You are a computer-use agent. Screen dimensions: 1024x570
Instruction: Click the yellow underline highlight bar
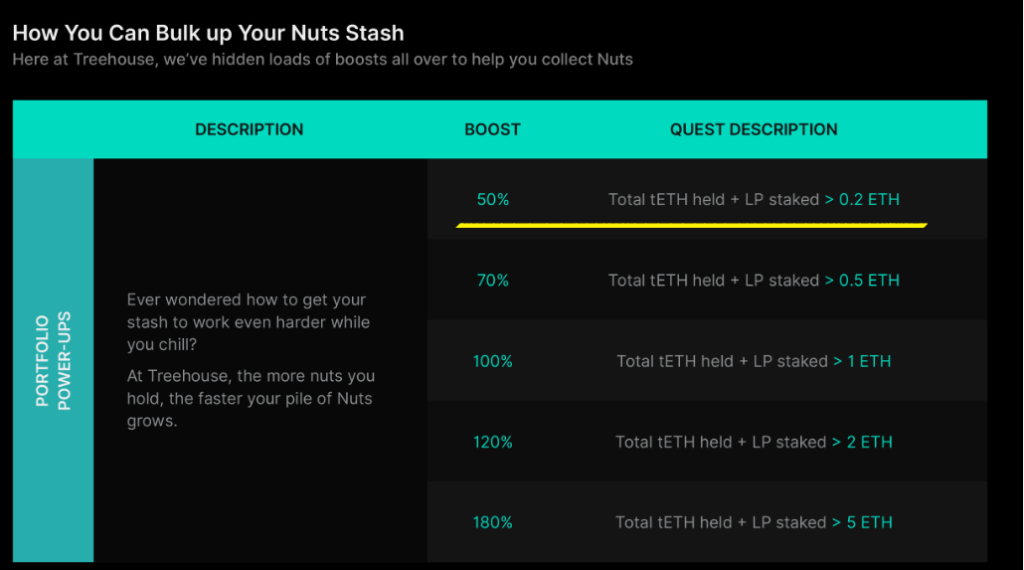click(x=692, y=225)
